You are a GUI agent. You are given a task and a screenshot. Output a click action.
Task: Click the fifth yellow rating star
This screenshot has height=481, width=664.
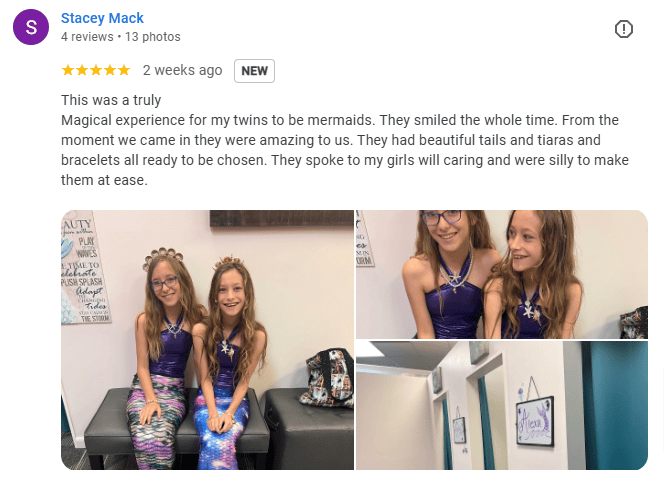(124, 70)
